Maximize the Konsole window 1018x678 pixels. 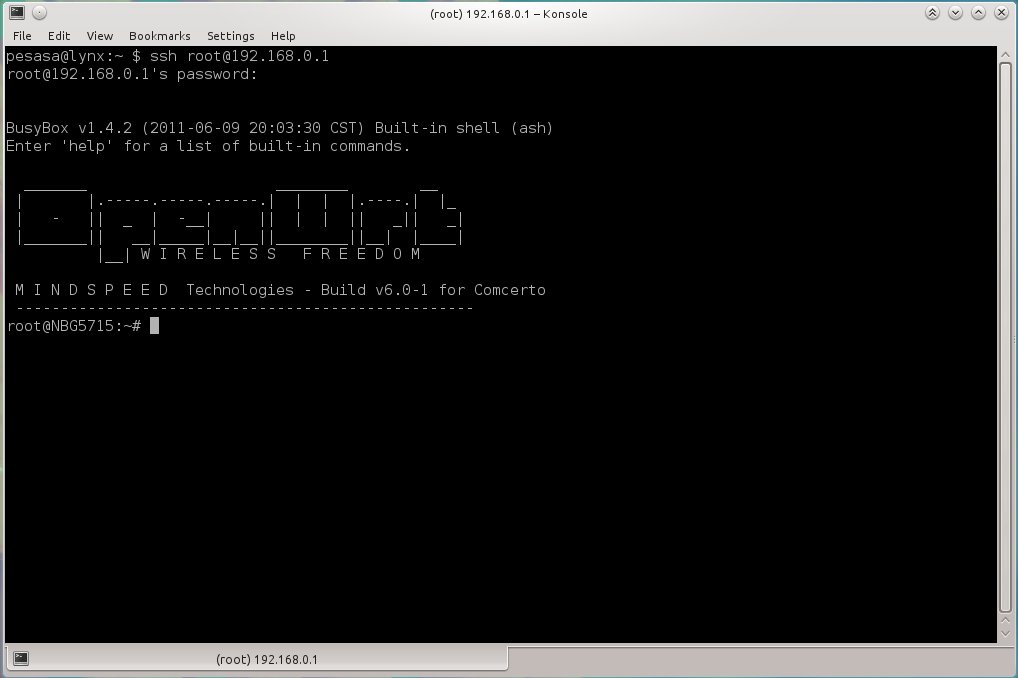(x=978, y=13)
